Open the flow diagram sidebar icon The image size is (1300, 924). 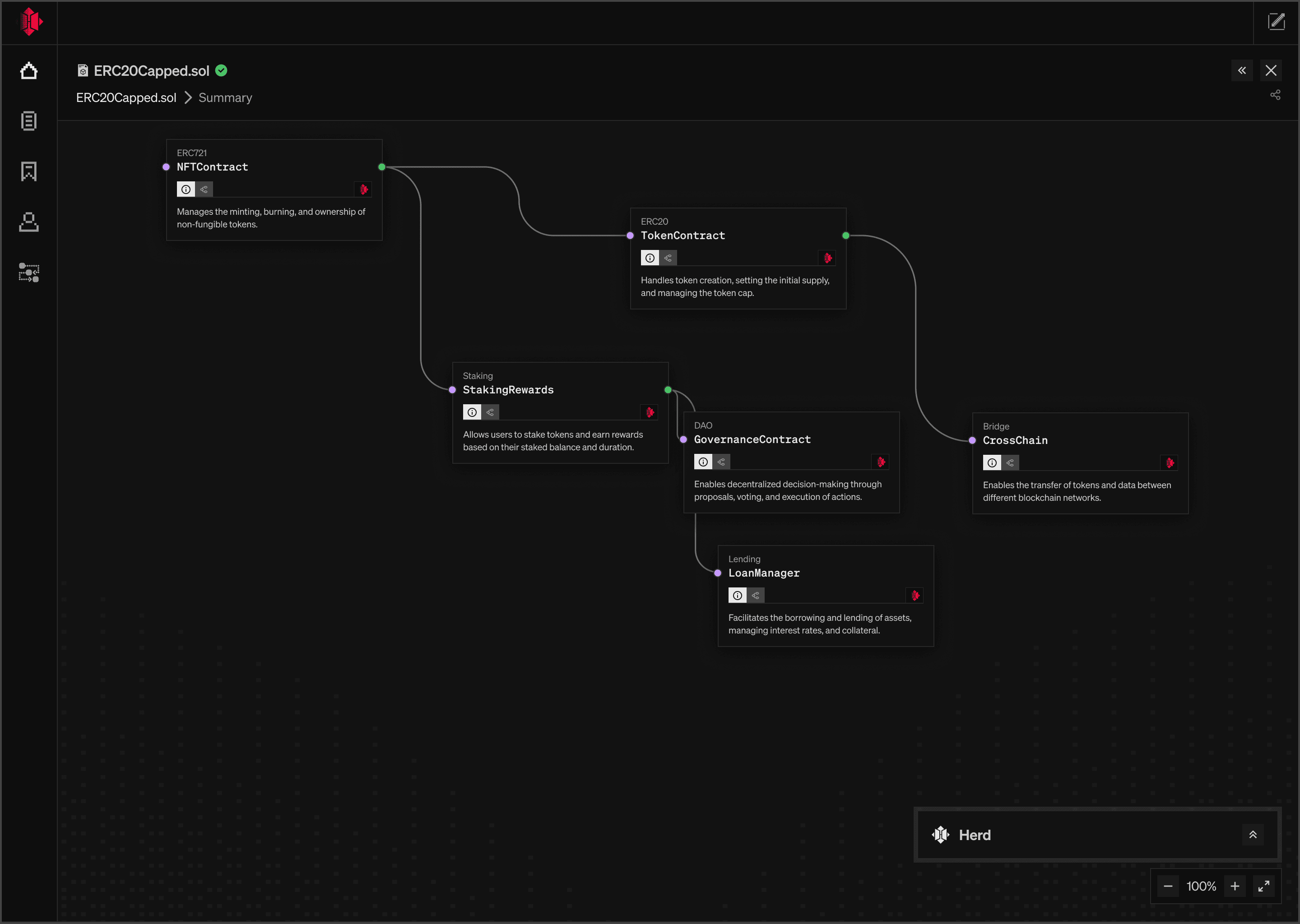click(28, 273)
